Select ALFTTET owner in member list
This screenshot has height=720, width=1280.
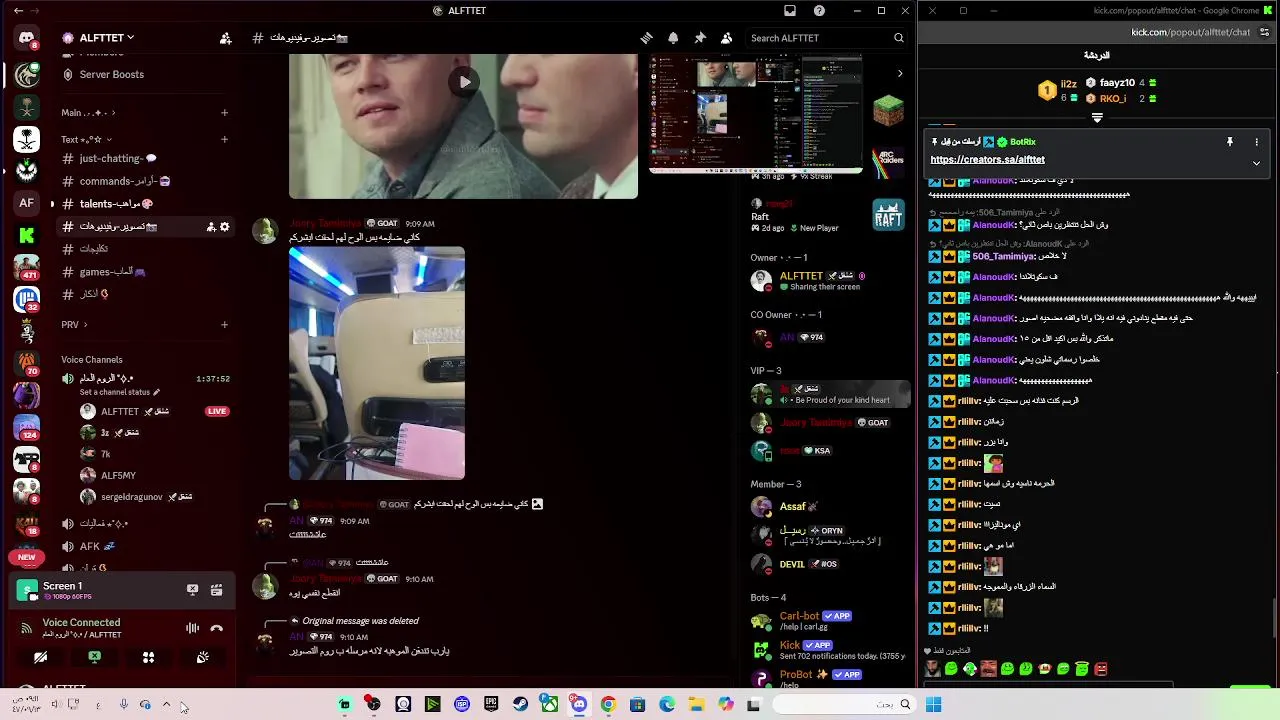pos(828,281)
